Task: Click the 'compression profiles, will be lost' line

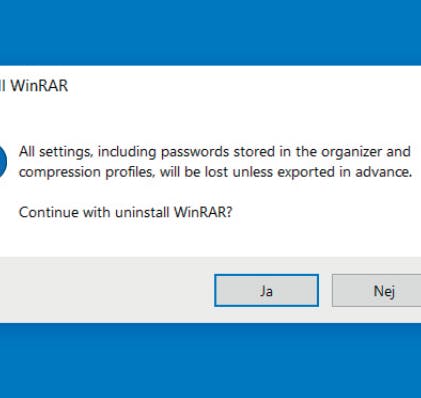Action: click(x=216, y=172)
